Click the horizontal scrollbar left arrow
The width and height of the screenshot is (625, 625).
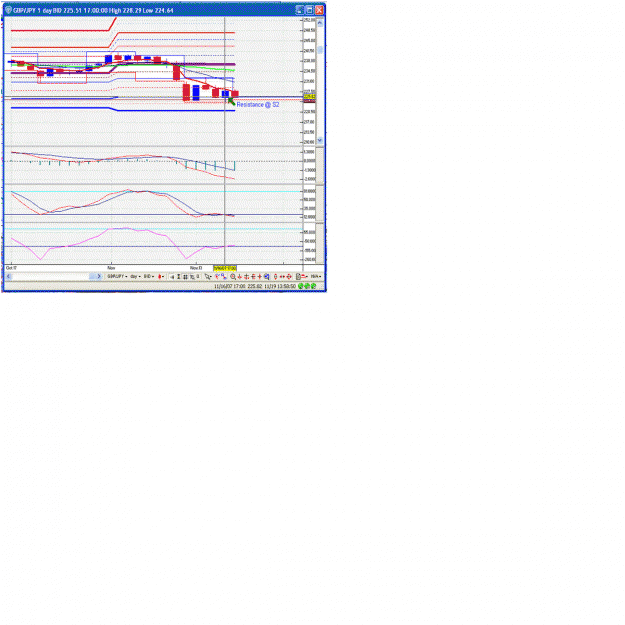point(8,276)
